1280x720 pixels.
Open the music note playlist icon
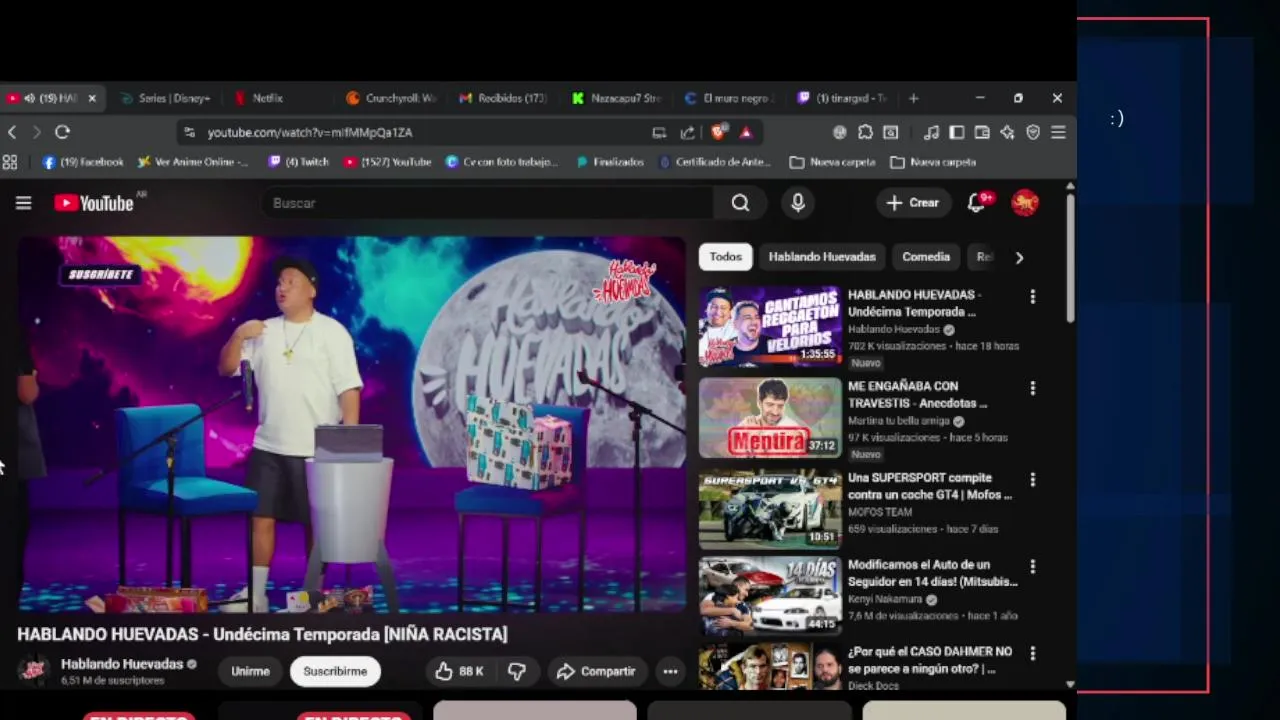[931, 132]
